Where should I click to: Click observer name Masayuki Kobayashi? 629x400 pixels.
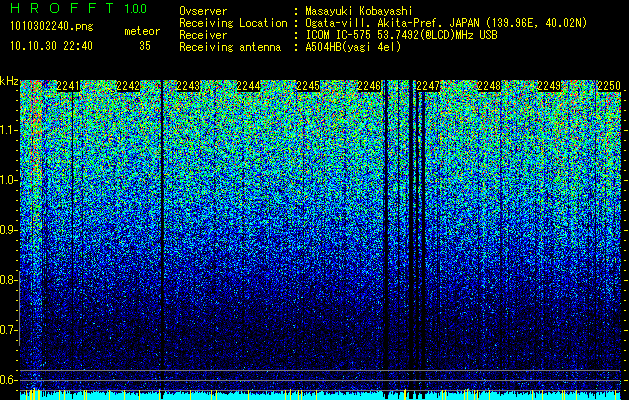[358, 11]
